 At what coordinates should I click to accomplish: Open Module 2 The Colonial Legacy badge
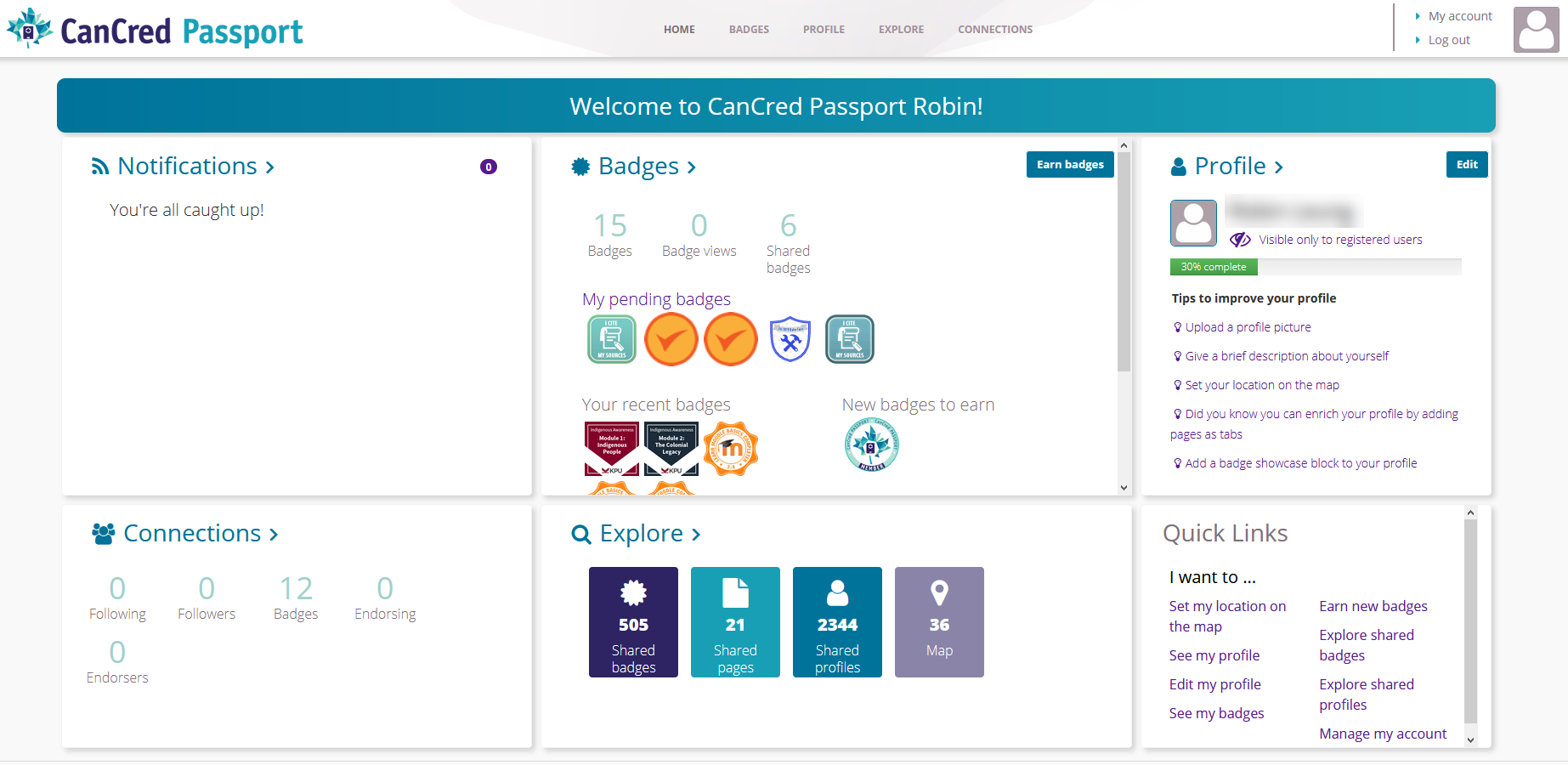pos(671,449)
